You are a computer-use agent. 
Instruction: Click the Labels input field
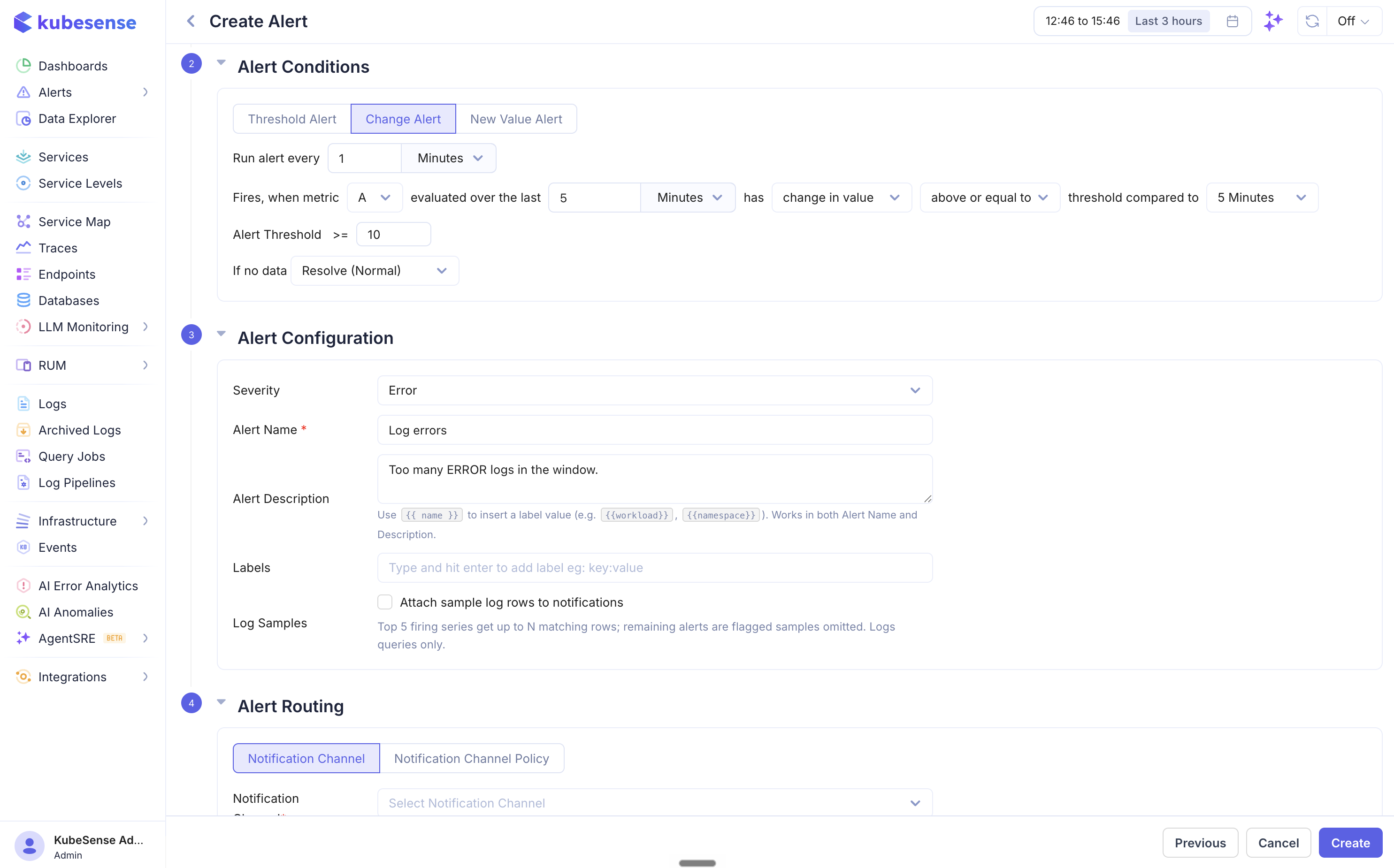[654, 568]
